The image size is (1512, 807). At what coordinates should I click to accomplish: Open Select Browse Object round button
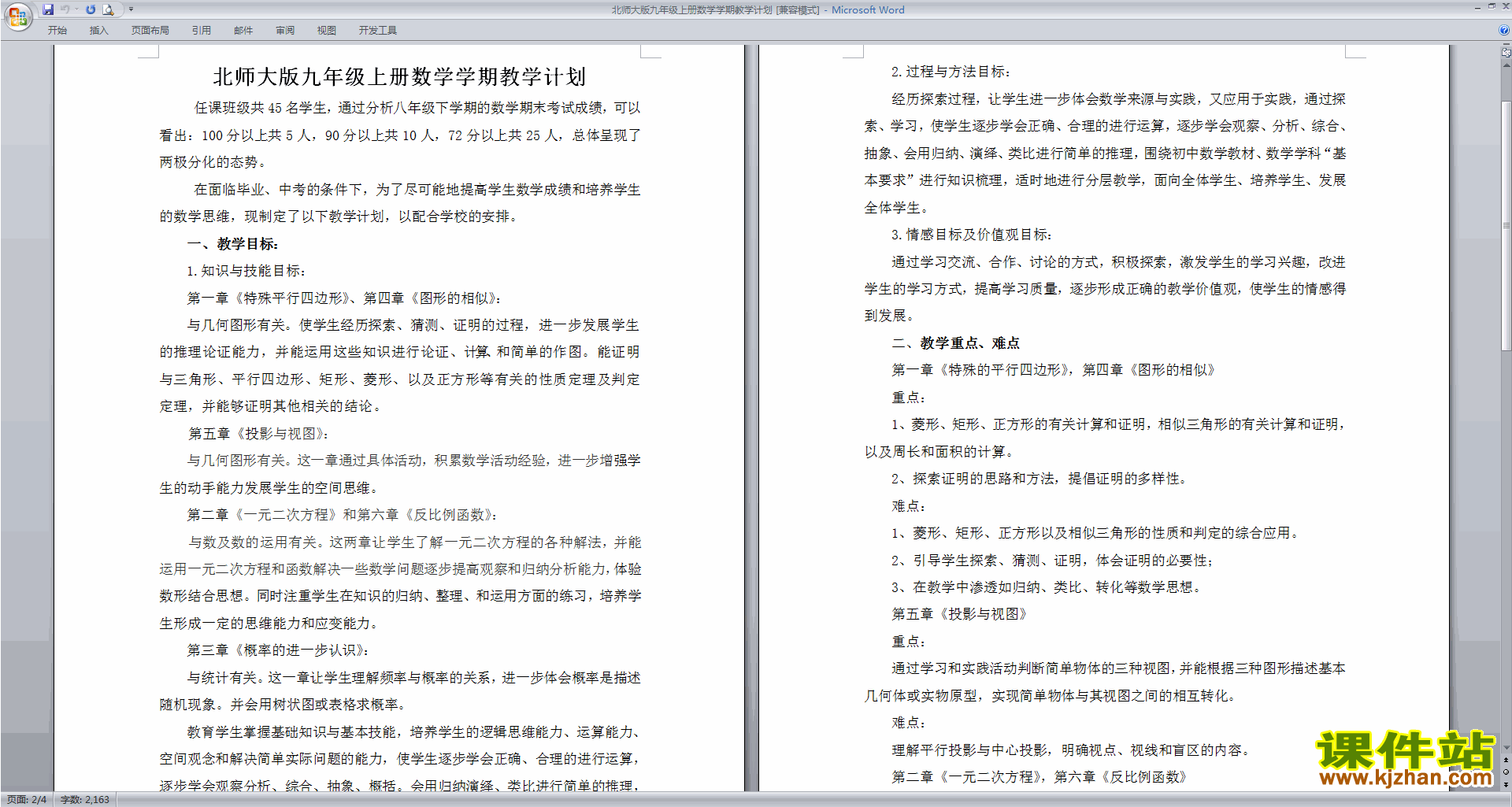(1506, 772)
